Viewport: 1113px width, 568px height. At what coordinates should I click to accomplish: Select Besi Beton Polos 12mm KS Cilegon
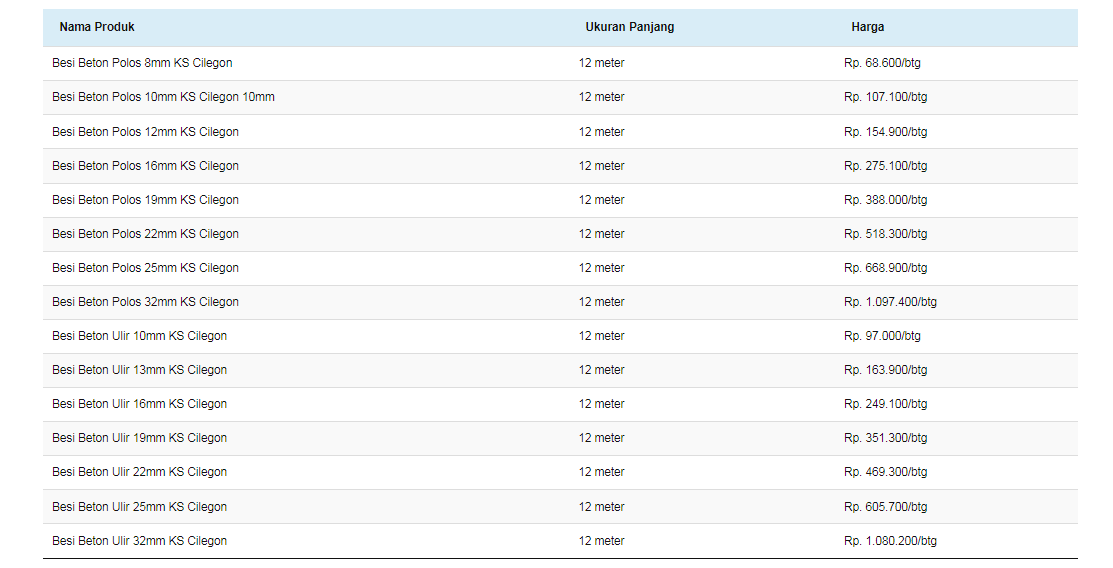(x=146, y=131)
